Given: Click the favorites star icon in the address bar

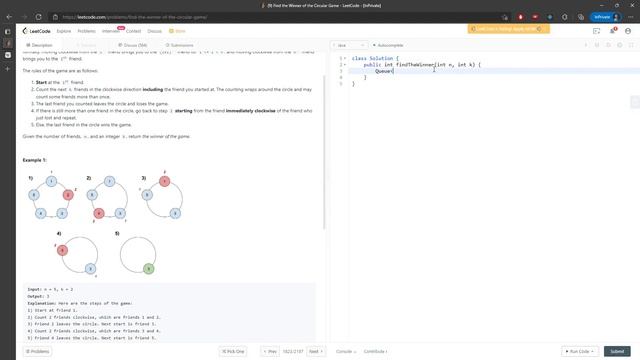Looking at the screenshot, I should [x=505, y=17].
